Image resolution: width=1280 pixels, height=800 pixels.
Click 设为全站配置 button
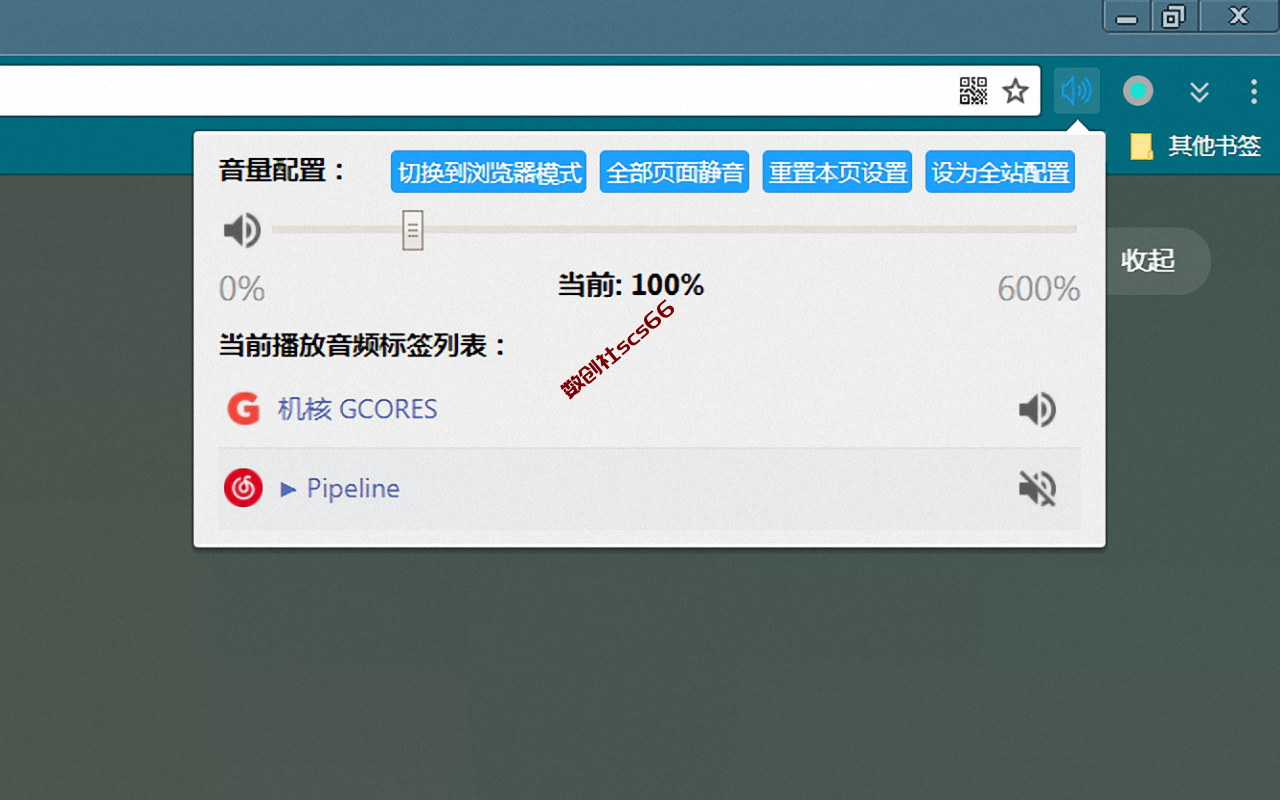pos(1000,172)
